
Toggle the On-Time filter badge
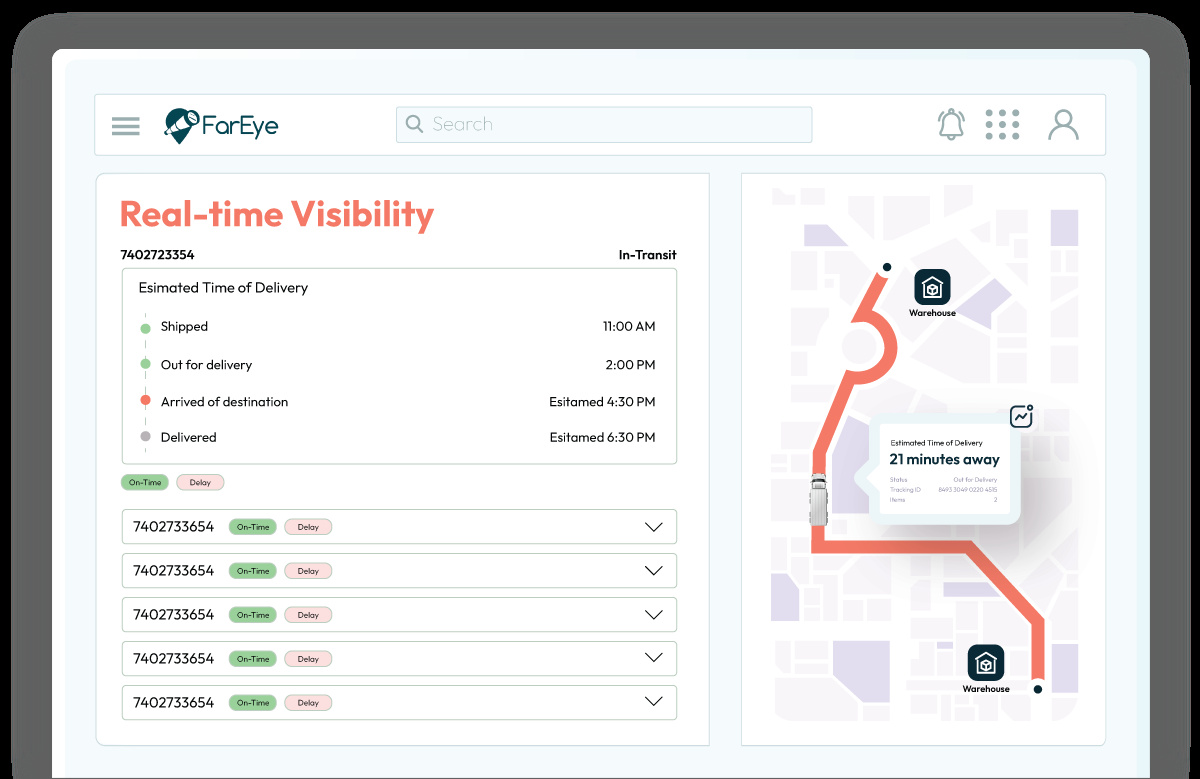click(145, 482)
